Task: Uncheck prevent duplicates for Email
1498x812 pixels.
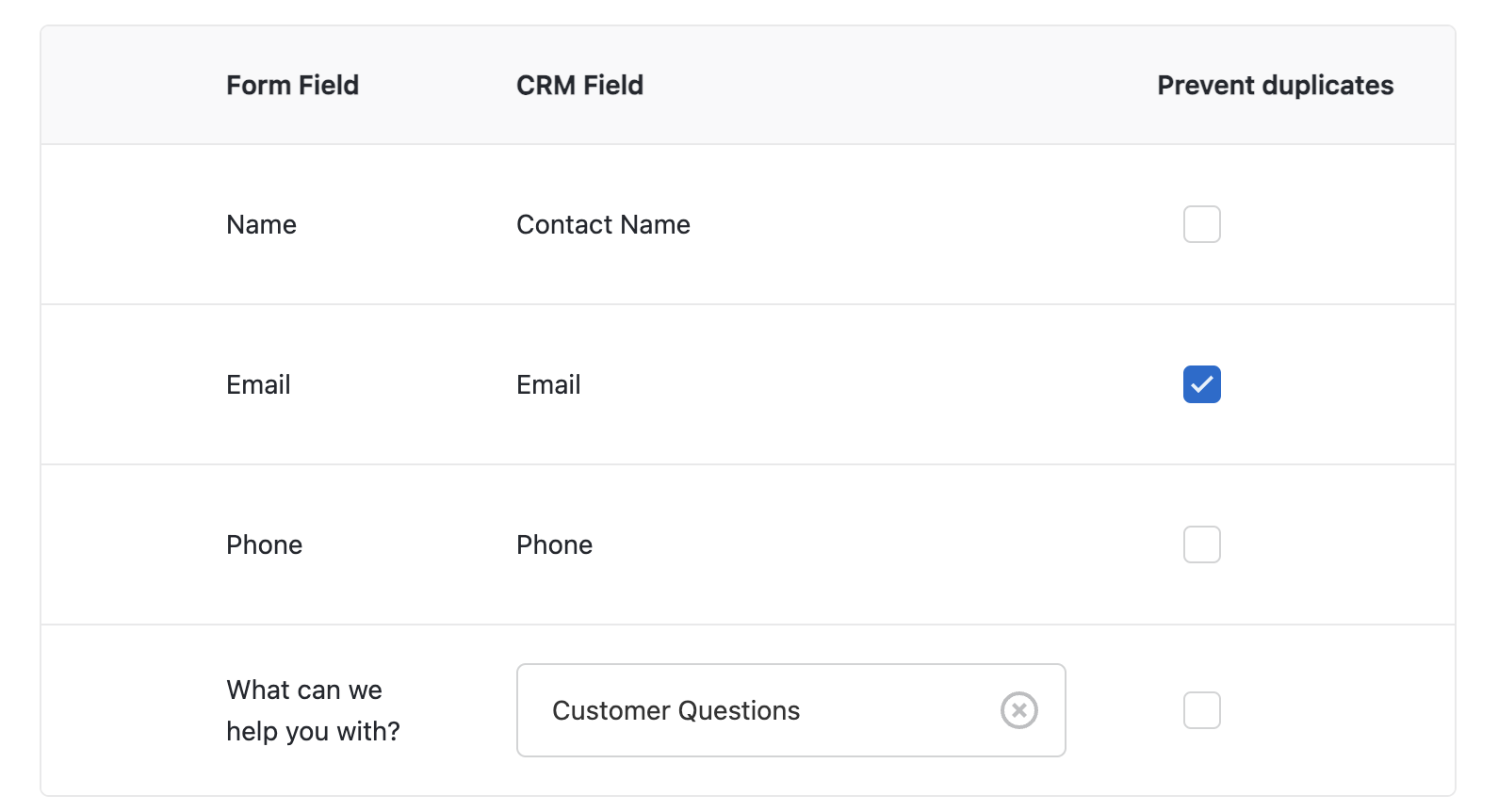Action: point(1201,384)
